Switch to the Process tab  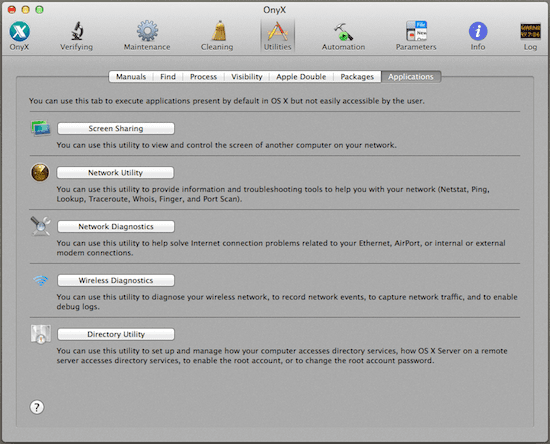(203, 77)
